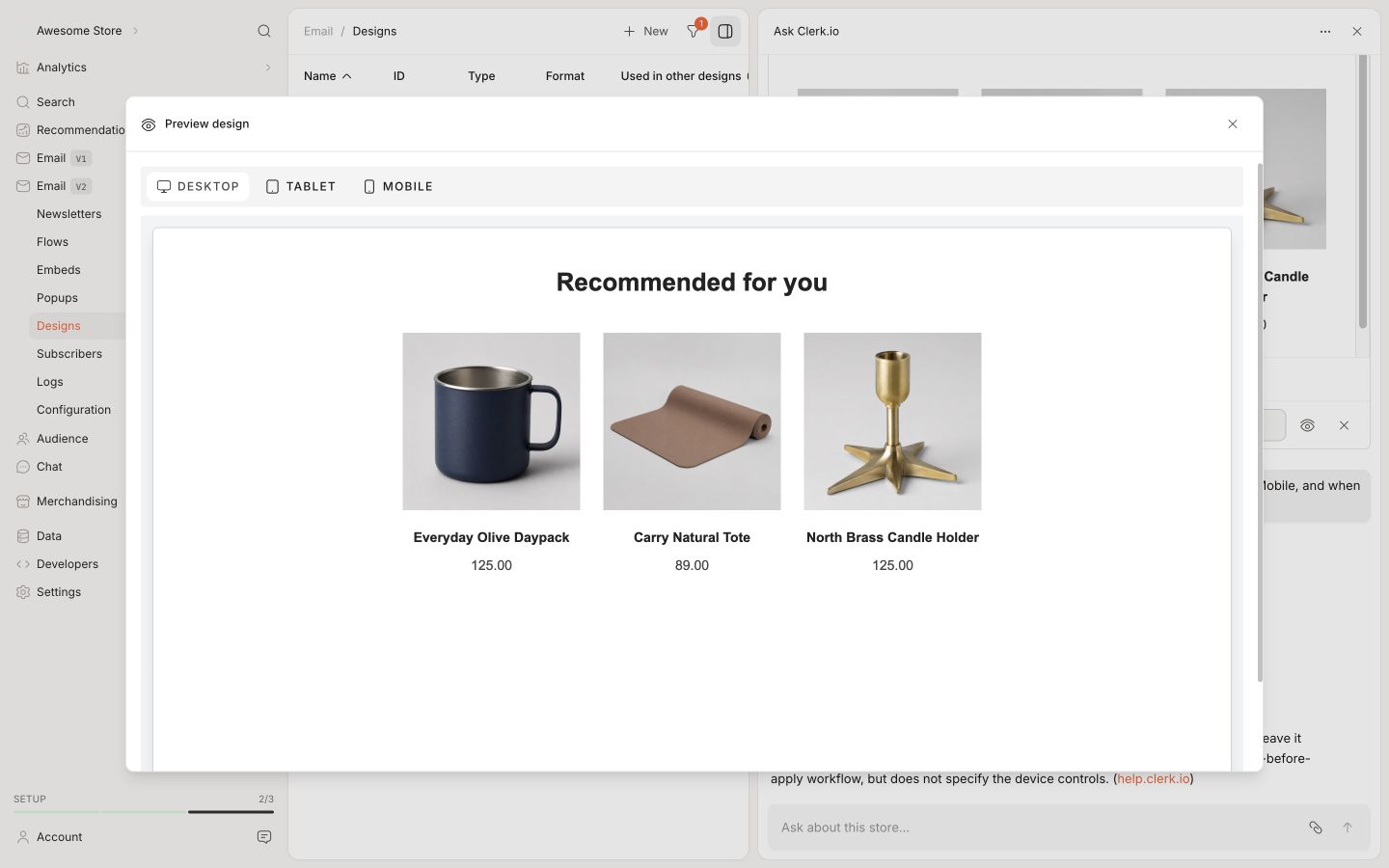Image resolution: width=1389 pixels, height=868 pixels.
Task: Click the North Brass Candle Holder title
Action: point(893,537)
